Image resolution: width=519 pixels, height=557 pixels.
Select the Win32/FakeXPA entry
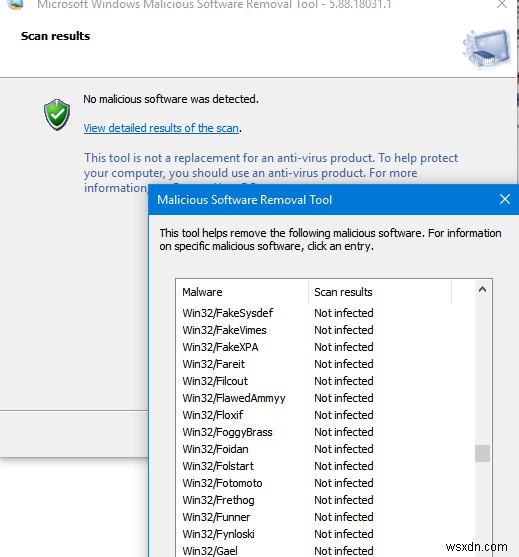220,347
